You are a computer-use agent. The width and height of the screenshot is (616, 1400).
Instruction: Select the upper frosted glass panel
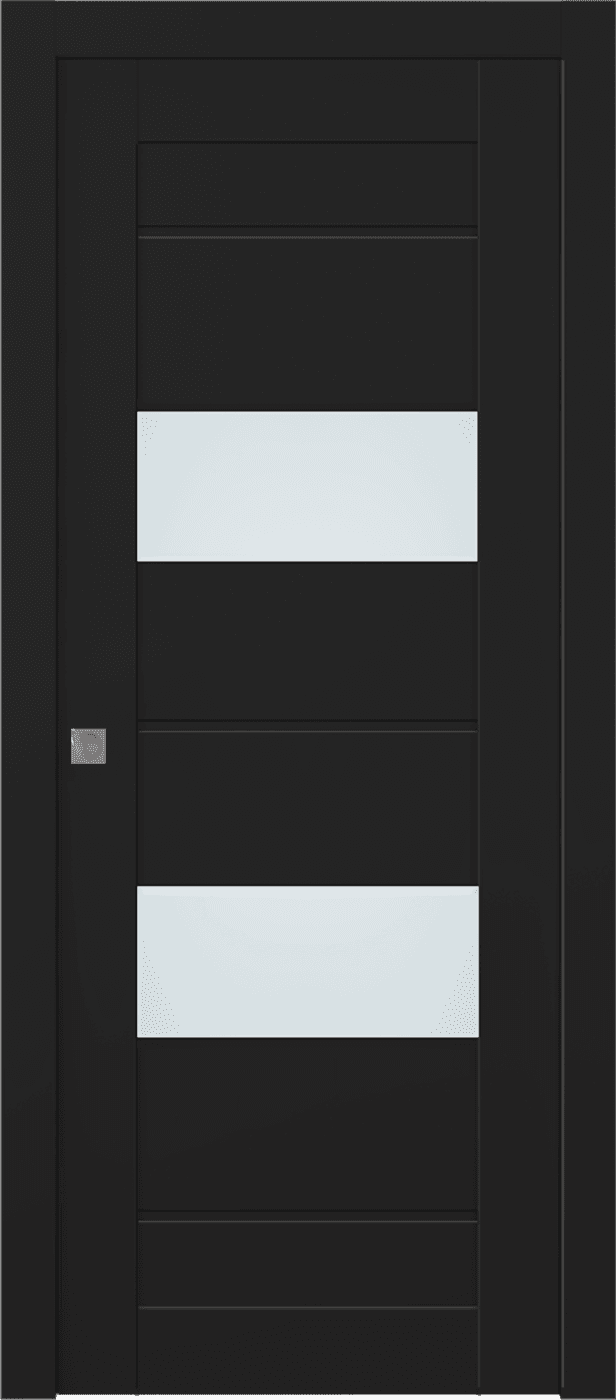[307, 486]
